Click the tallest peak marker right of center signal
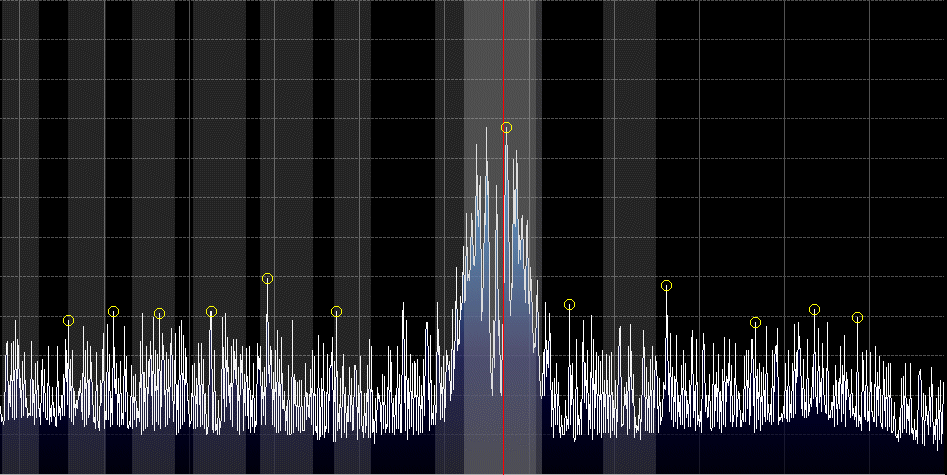Screen dimensions: 947x475 click(x=666, y=286)
